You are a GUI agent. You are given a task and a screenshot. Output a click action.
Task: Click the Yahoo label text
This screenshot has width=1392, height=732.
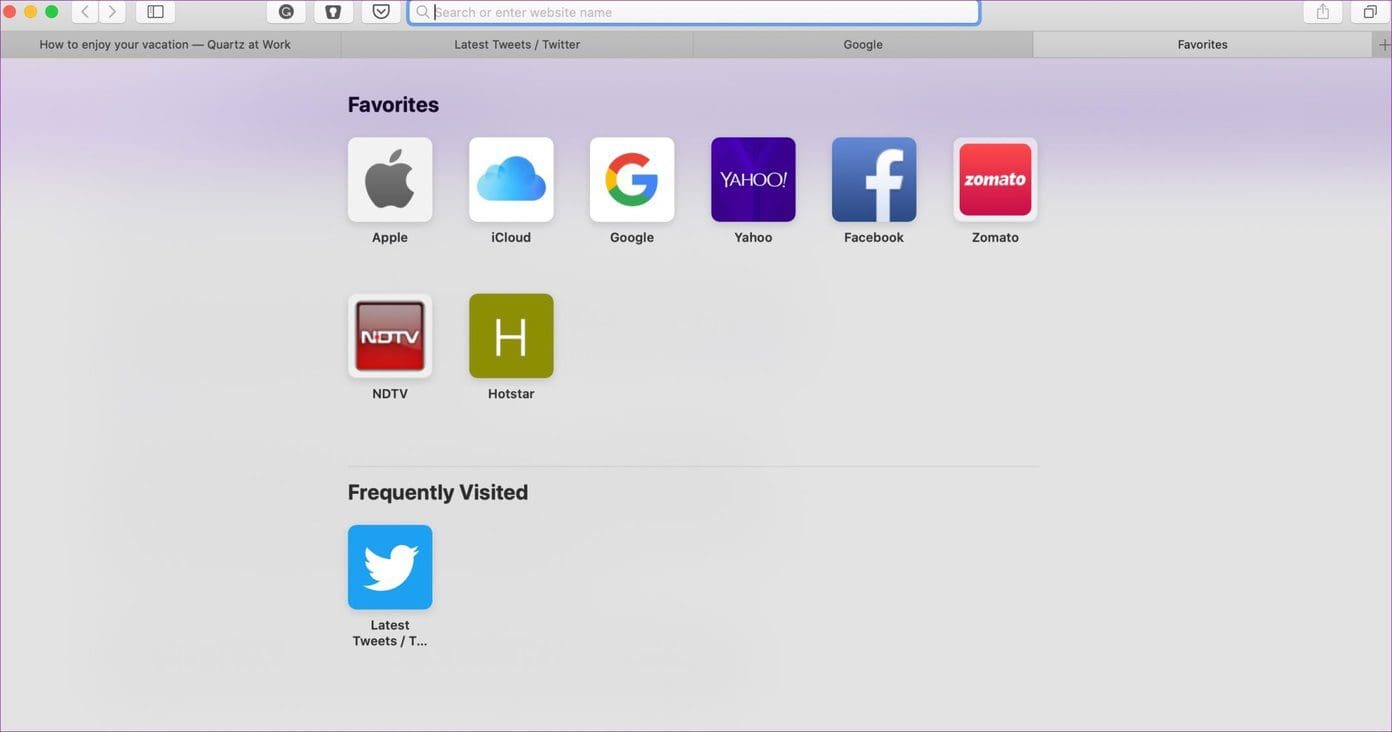coord(753,238)
